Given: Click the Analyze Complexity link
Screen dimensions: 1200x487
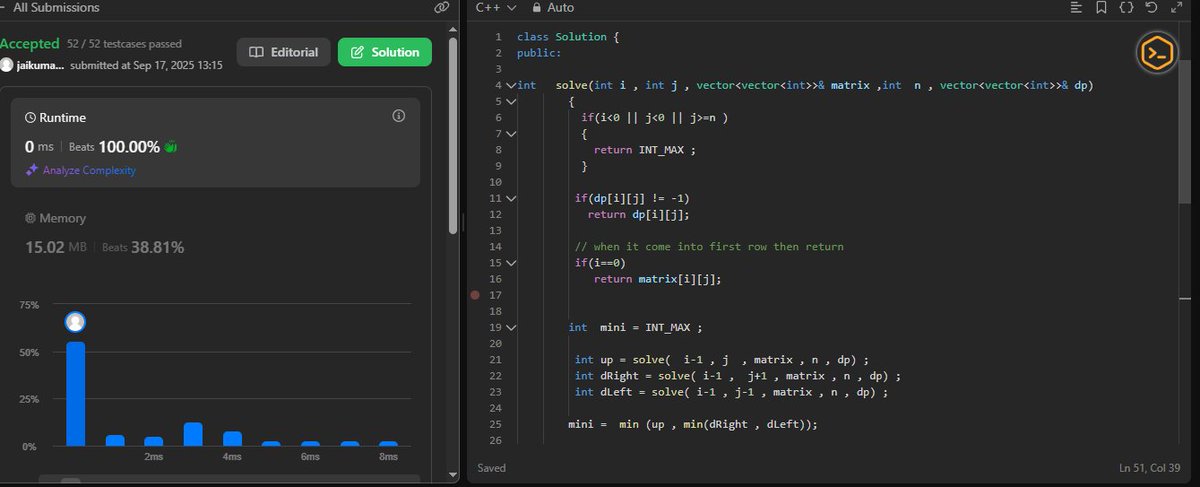Looking at the screenshot, I should click(89, 170).
